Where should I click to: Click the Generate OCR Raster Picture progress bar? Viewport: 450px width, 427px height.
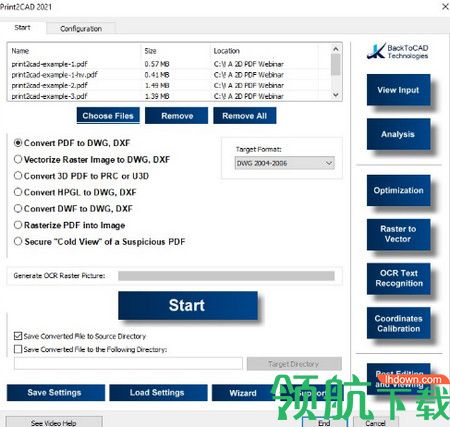[x=226, y=276]
